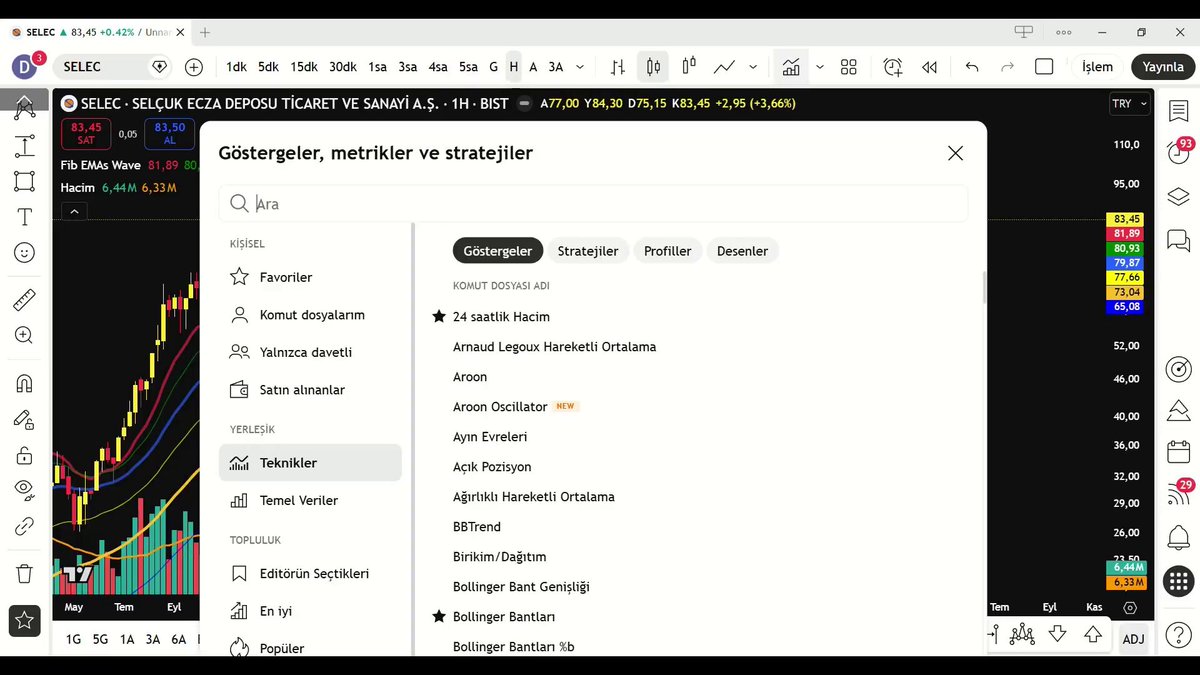Remove drawings with the trash icon
This screenshot has height=675, width=1200.
click(24, 574)
